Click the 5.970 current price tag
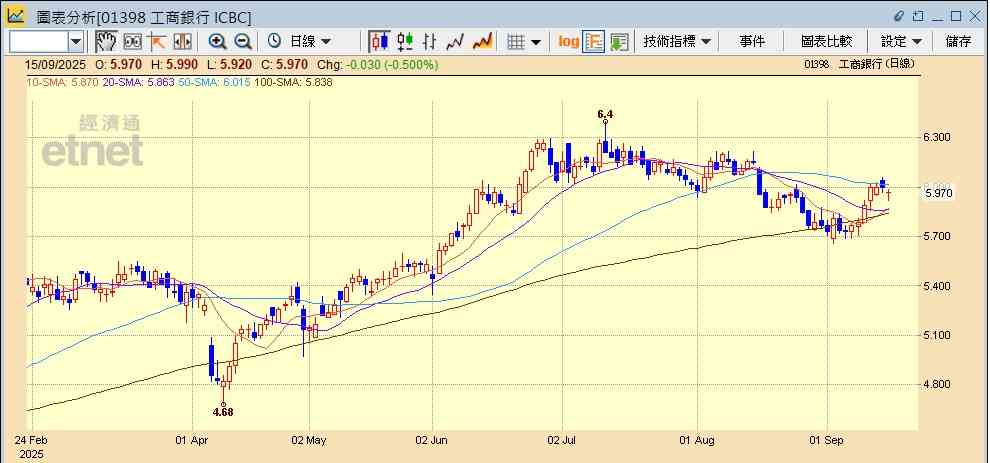The image size is (990, 463). [x=939, y=193]
